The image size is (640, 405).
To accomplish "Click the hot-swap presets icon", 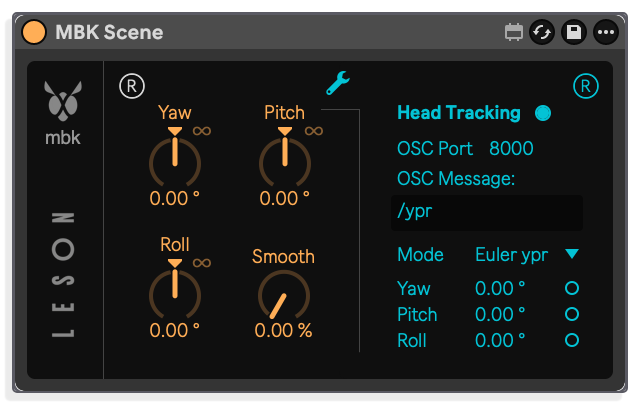I will [x=542, y=32].
